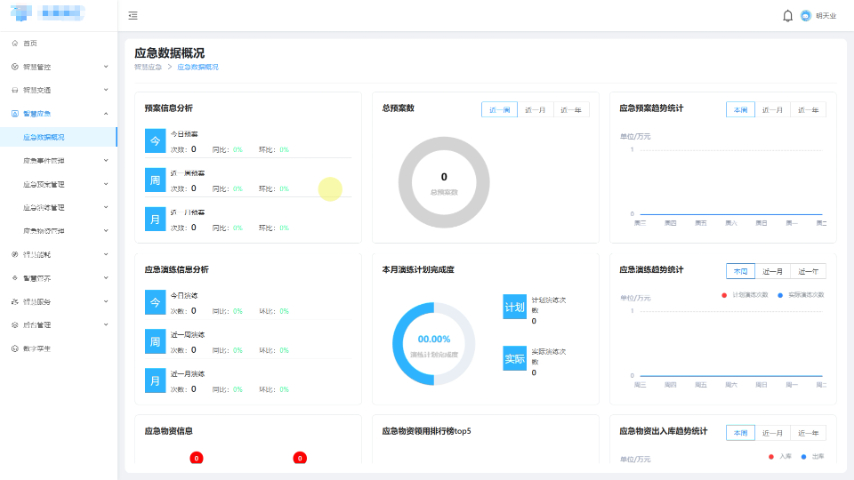This screenshot has height=480, width=854.
Task: Click the home icon beside 首页
Action: coord(15,43)
